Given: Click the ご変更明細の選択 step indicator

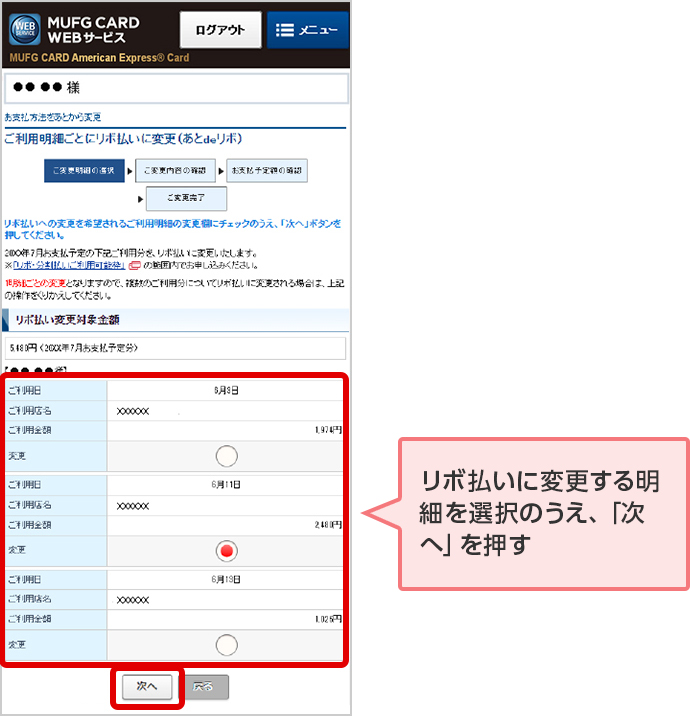Looking at the screenshot, I should tap(84, 171).
